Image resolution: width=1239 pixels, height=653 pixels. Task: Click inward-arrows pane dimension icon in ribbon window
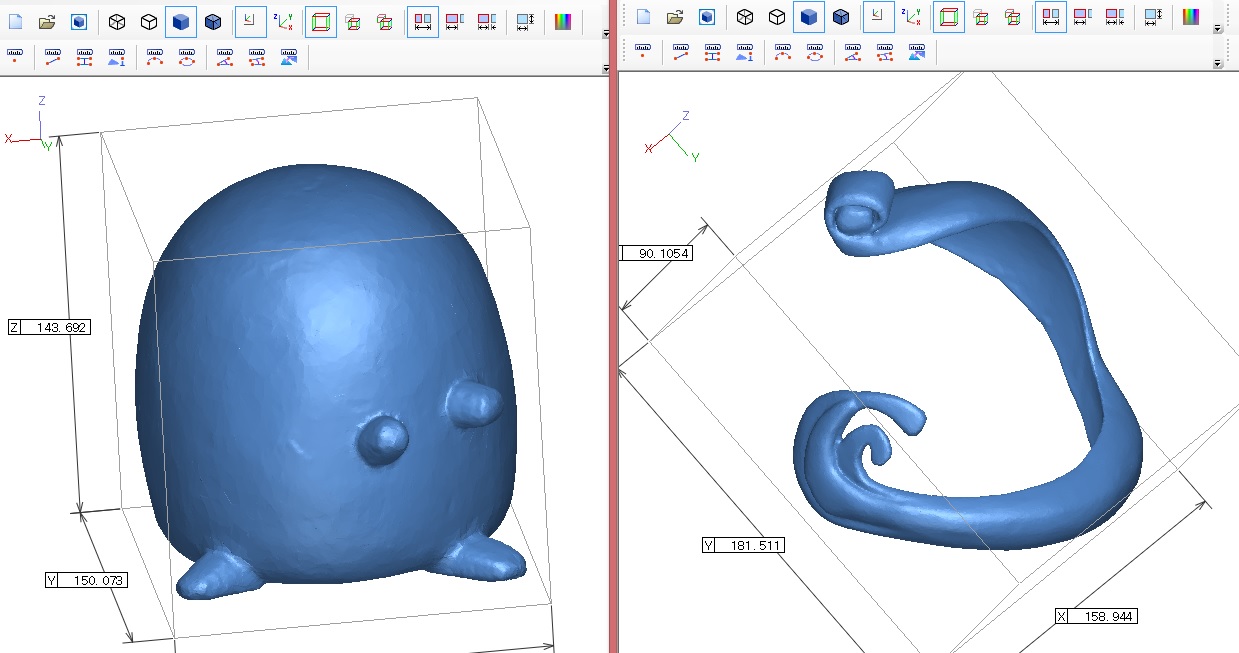(x=1115, y=16)
